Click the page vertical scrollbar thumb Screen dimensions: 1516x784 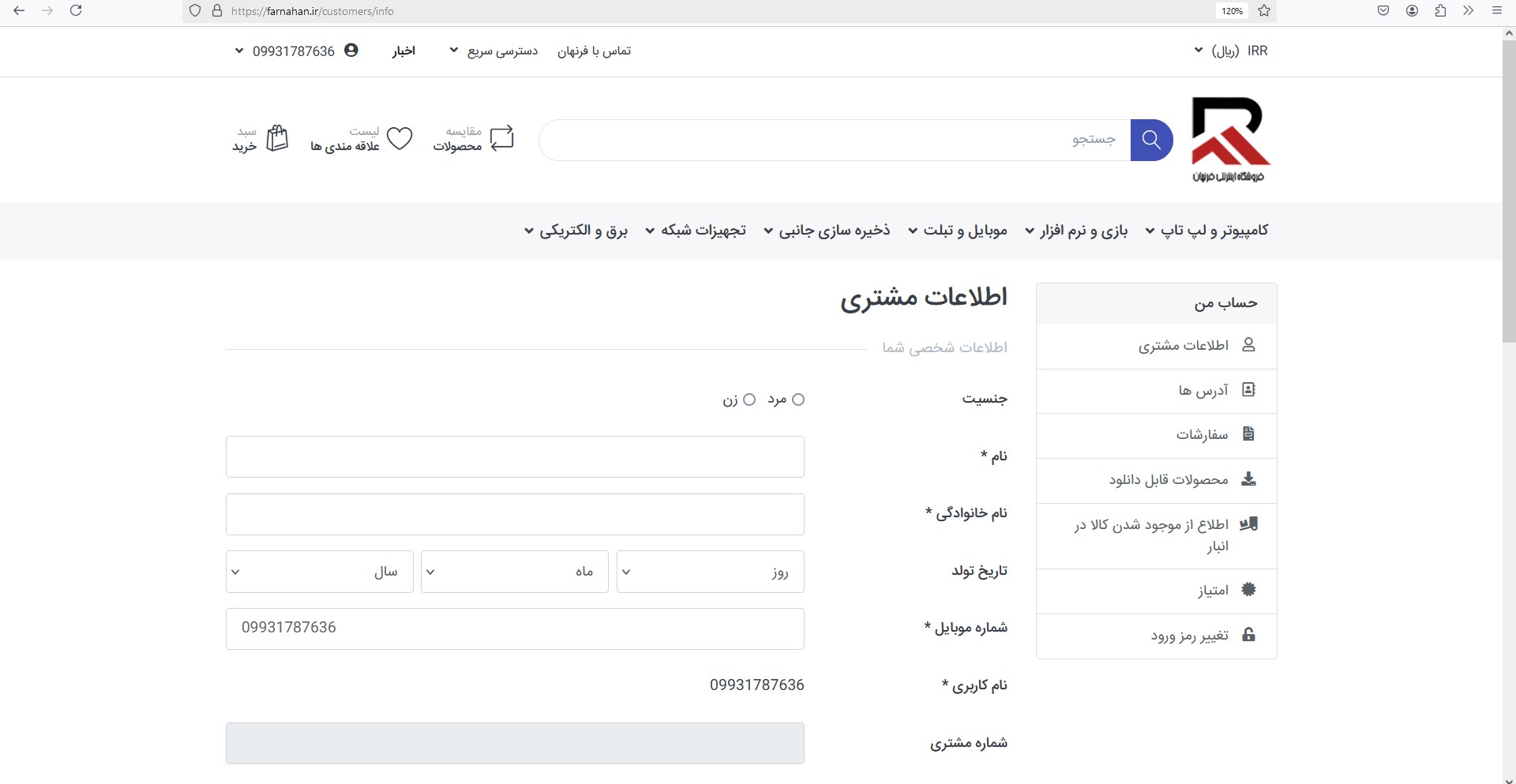(1508, 189)
